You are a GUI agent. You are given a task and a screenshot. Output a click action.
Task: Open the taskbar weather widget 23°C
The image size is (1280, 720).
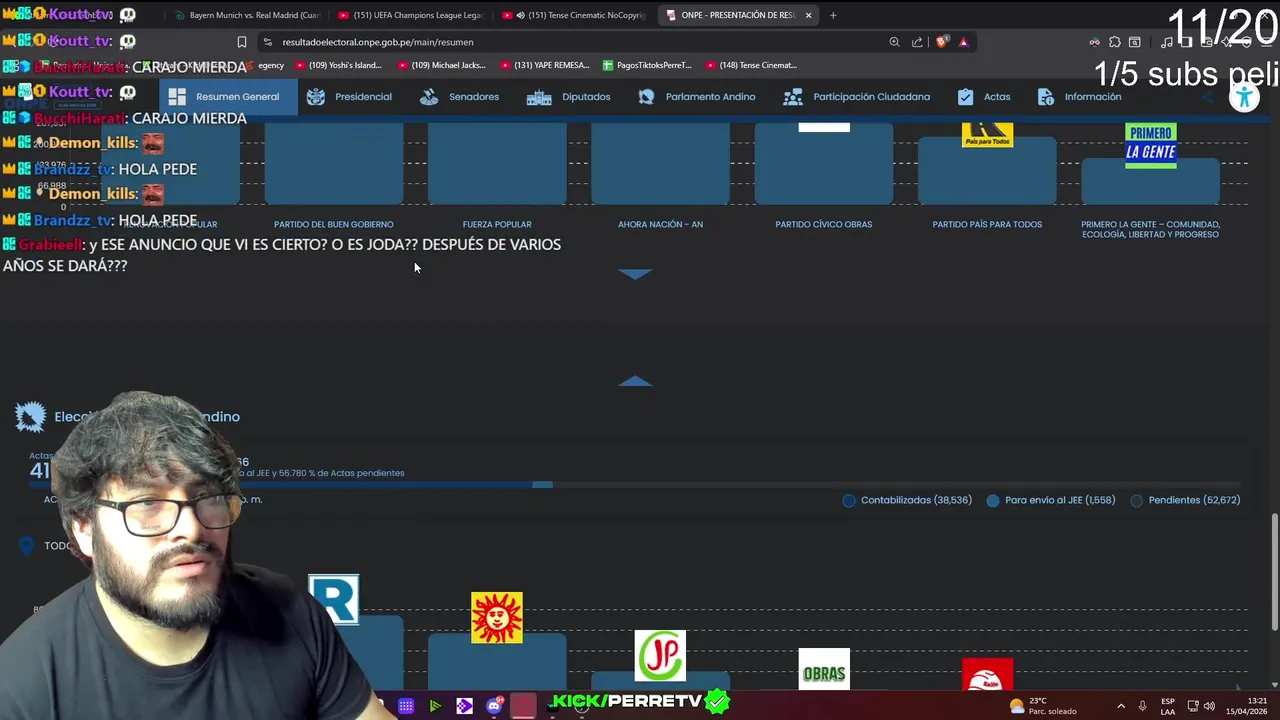(x=1043, y=706)
